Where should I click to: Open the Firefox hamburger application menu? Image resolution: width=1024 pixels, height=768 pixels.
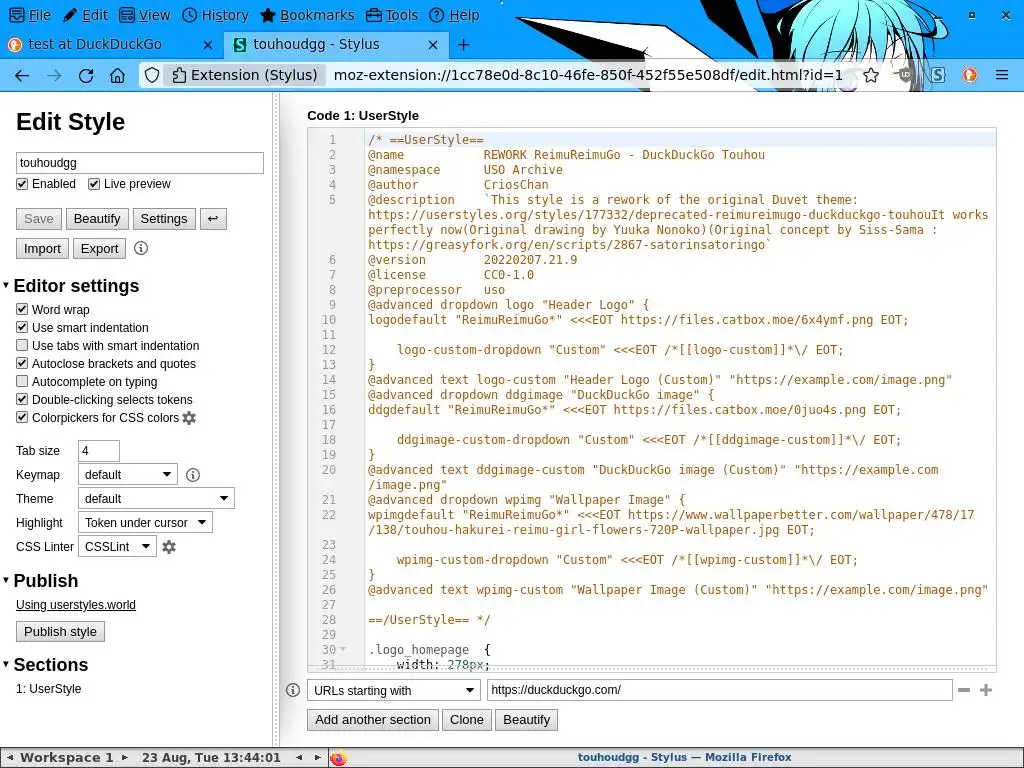(x=1002, y=76)
